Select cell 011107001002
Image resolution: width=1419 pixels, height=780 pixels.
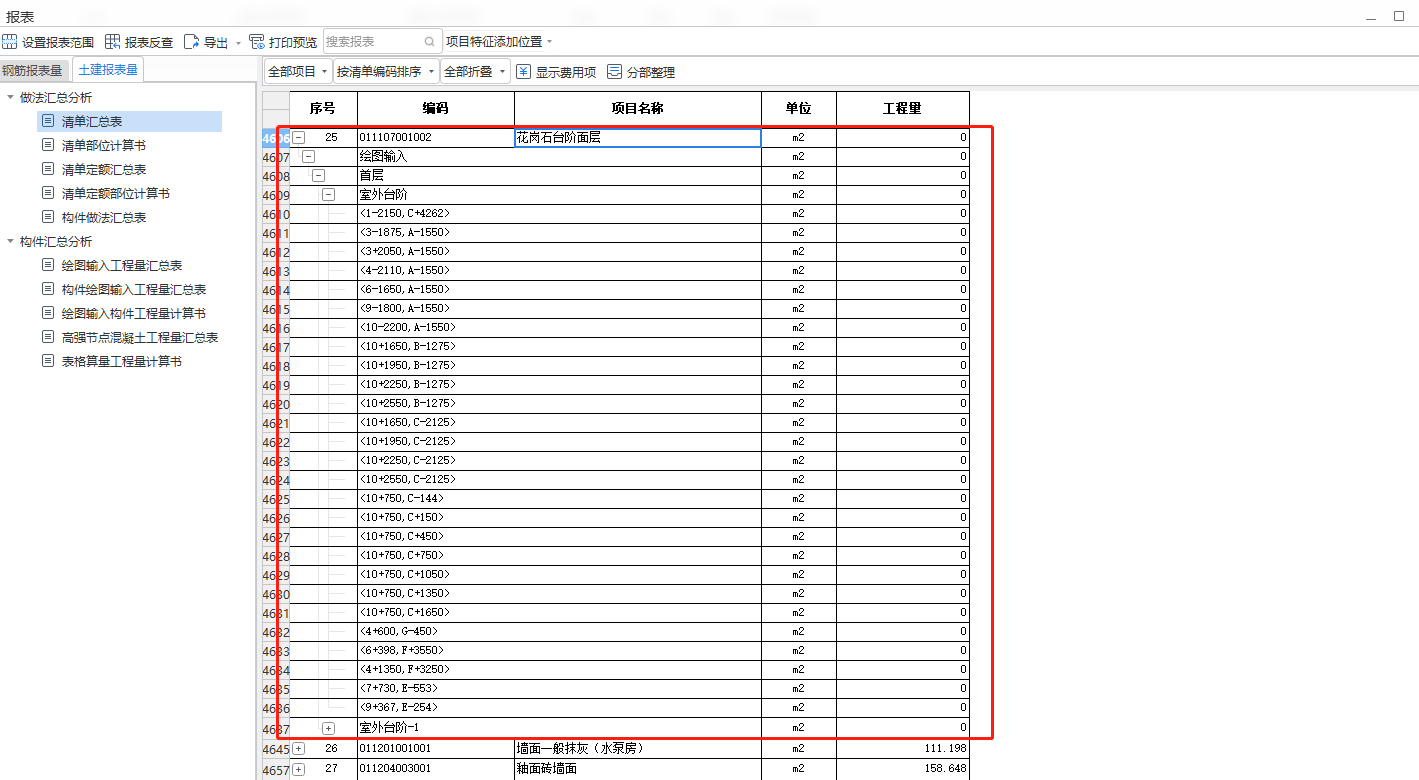pyautogui.click(x=436, y=138)
